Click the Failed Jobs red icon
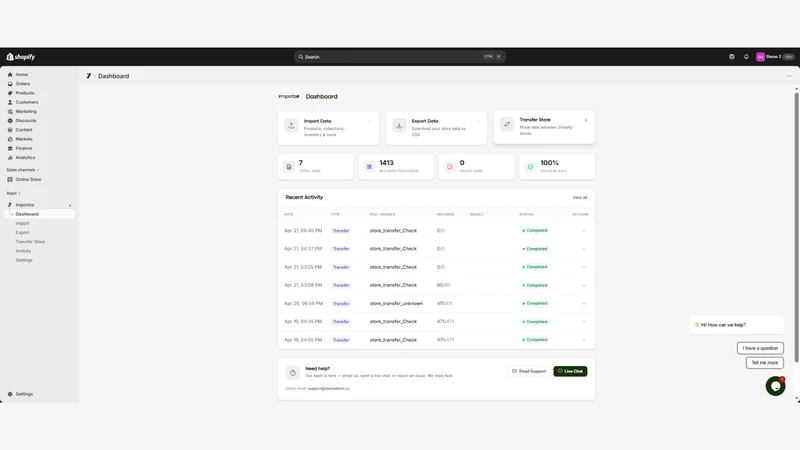 (x=449, y=167)
